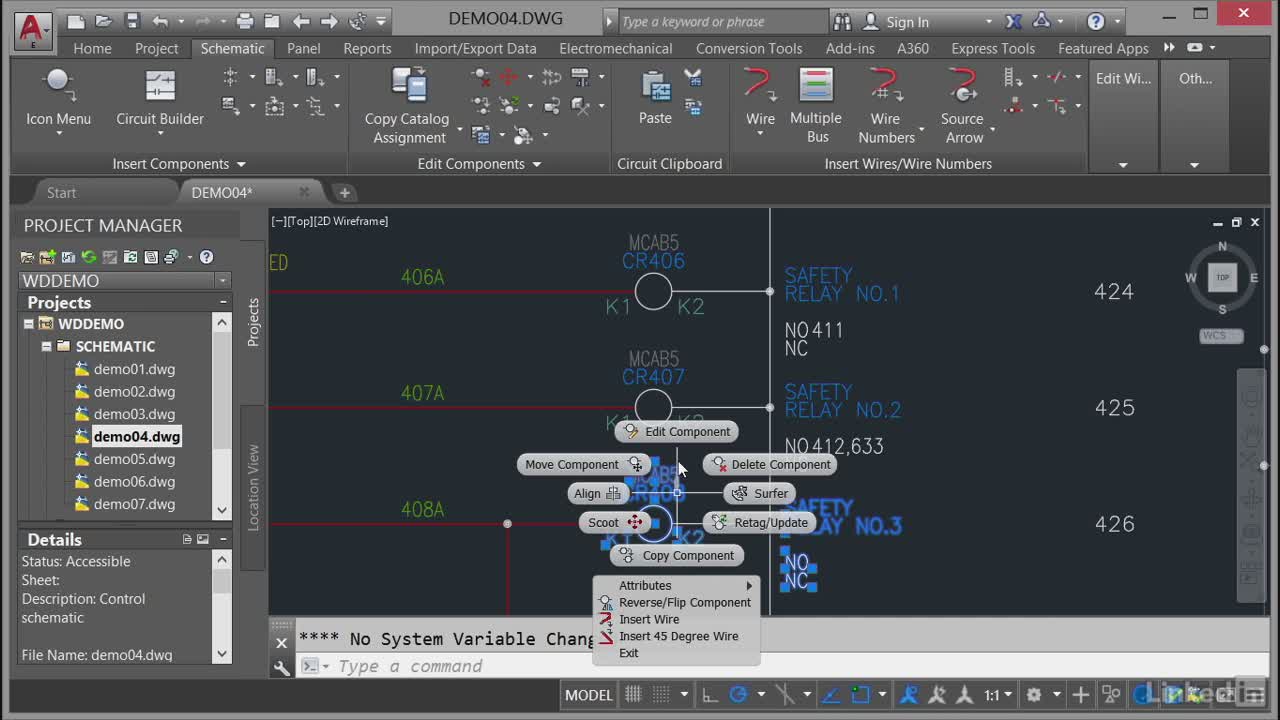Collapse the SCHEMATIC folder node
1280x720 pixels.
point(46,346)
